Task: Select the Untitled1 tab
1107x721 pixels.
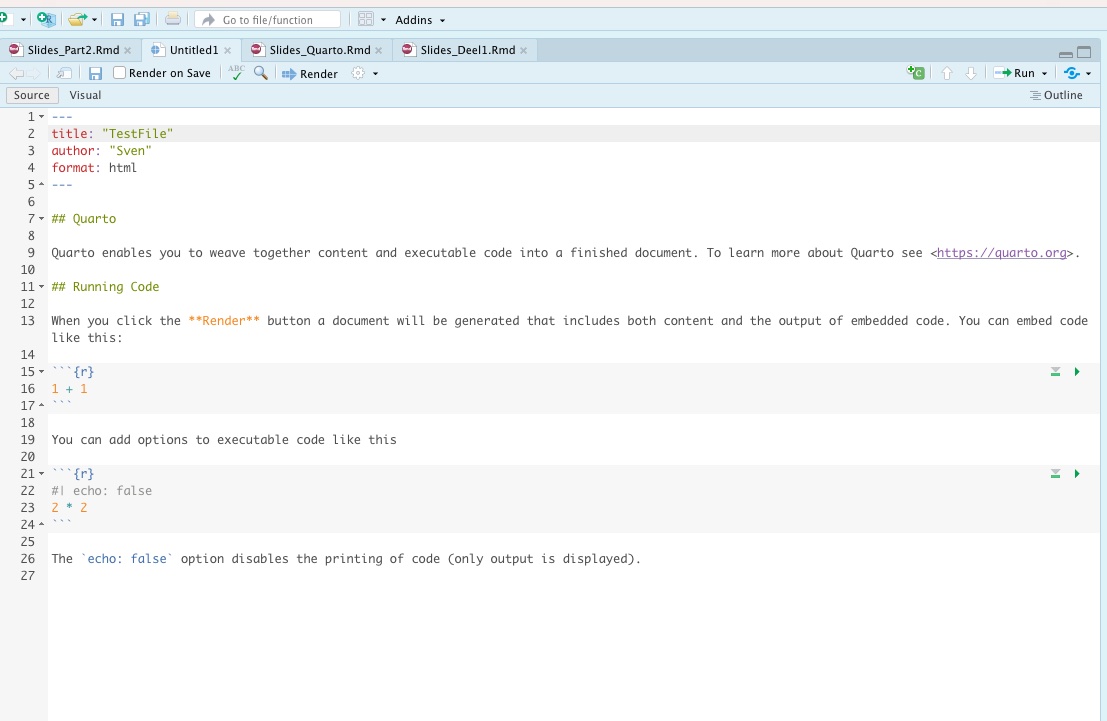Action: pyautogui.click(x=193, y=50)
